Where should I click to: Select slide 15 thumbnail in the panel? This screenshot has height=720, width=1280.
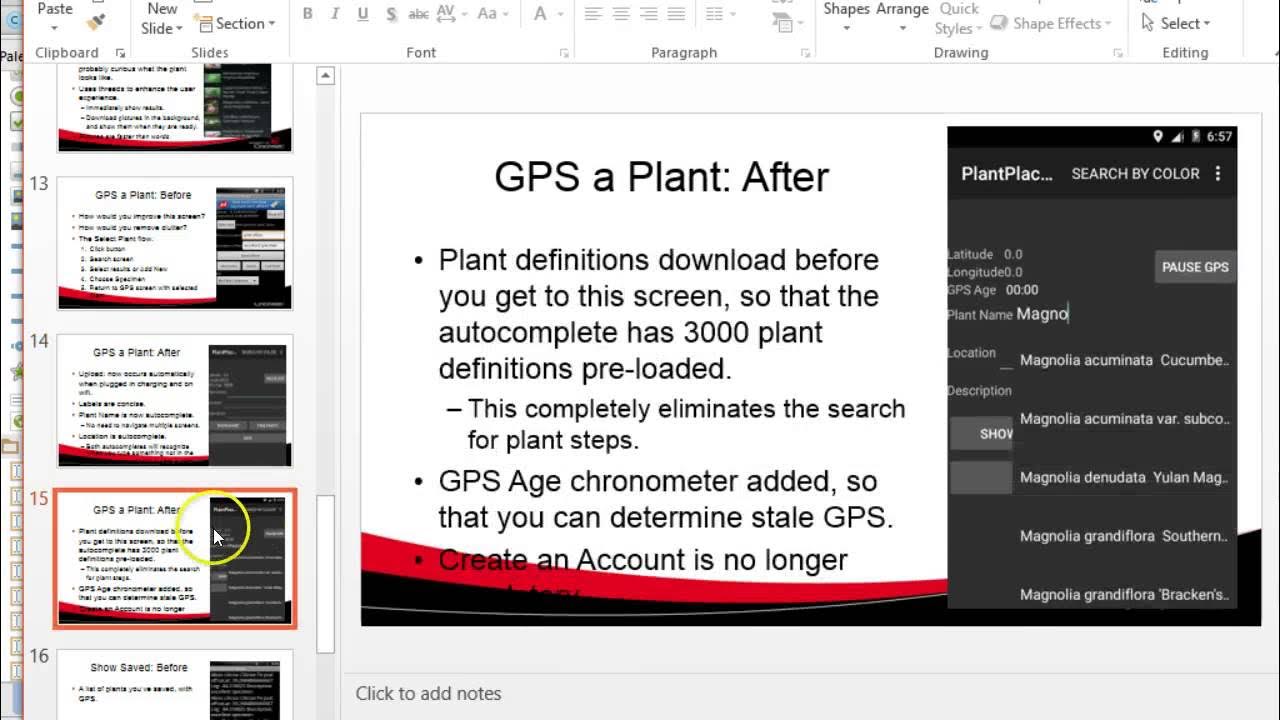tap(175, 558)
